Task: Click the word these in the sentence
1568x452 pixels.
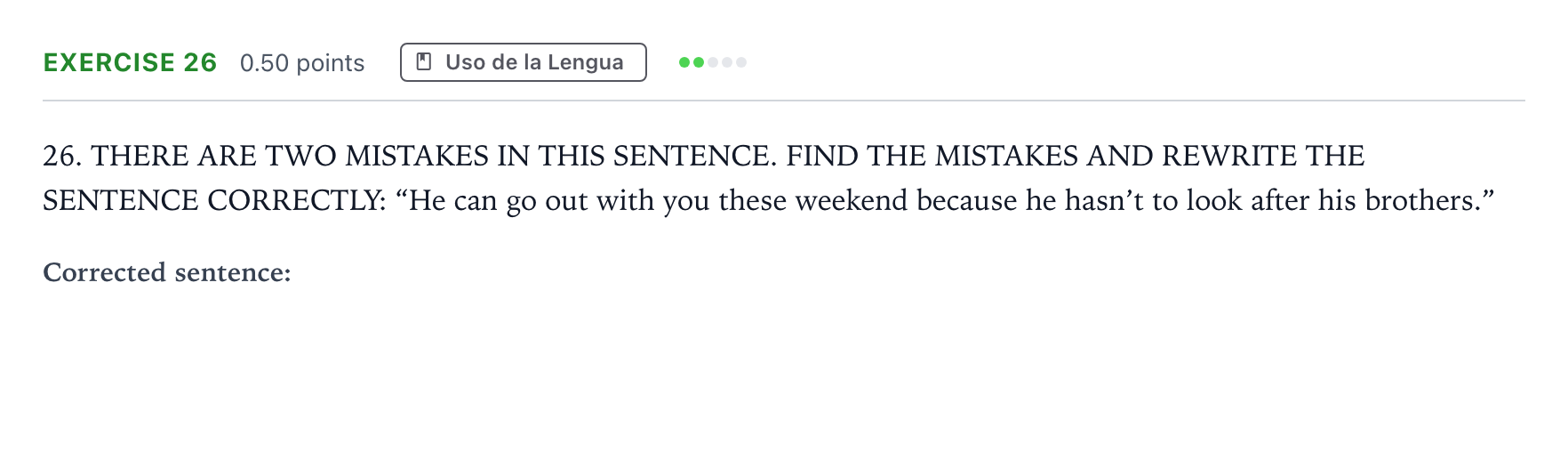Action: [x=753, y=200]
